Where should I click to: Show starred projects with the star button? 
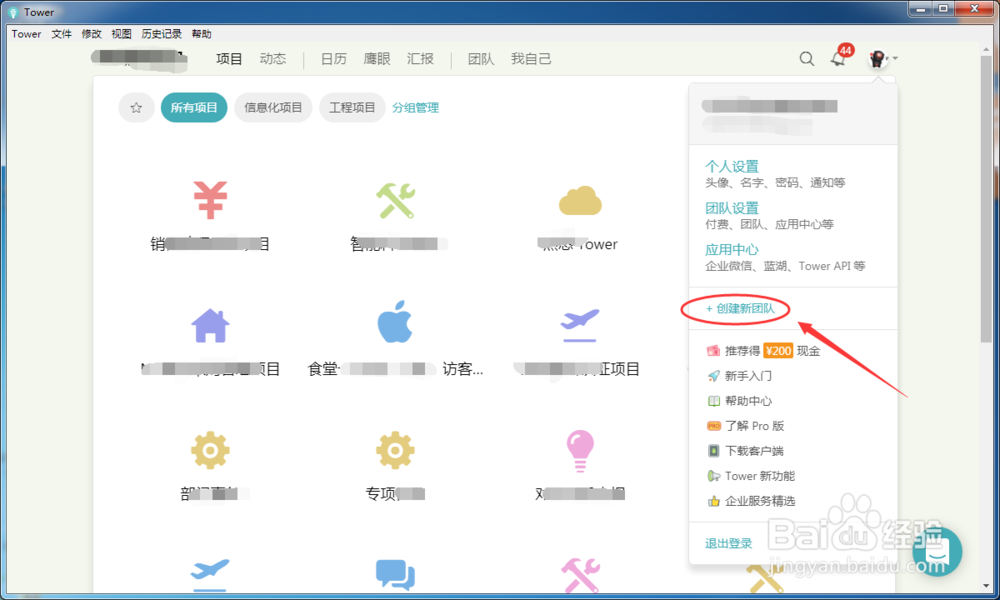pos(136,108)
